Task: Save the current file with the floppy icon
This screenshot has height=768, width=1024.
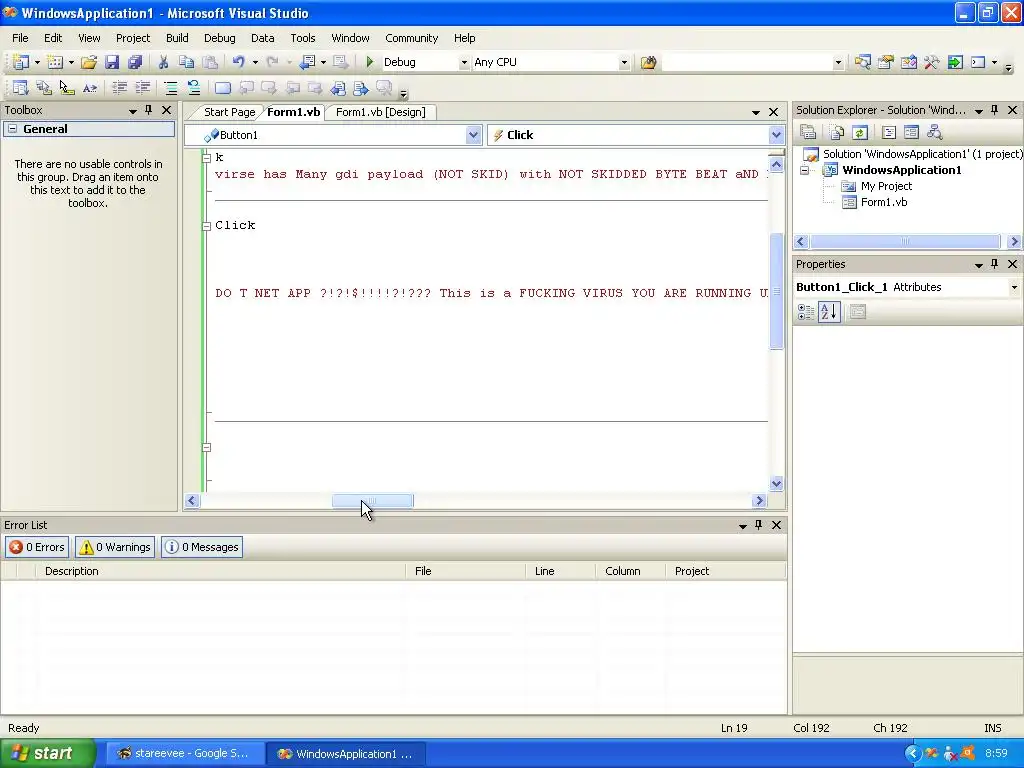Action: [112, 62]
